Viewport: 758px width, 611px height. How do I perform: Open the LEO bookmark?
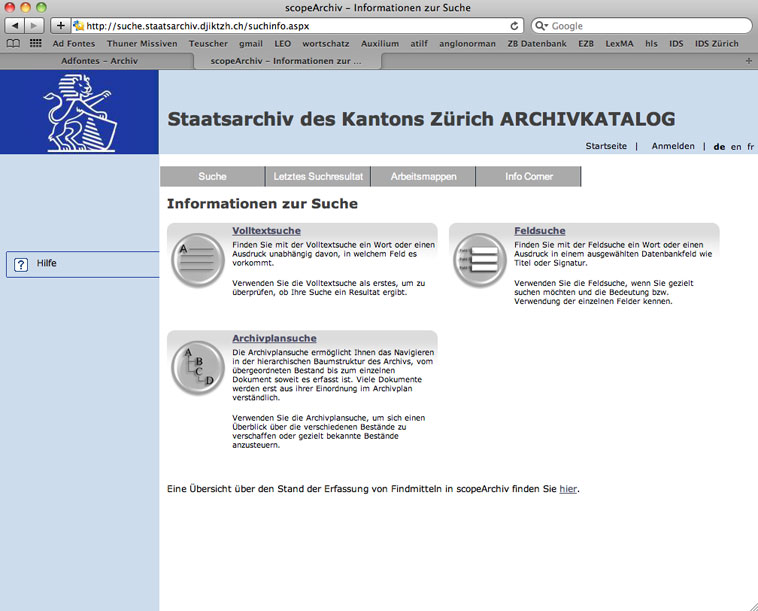(283, 44)
